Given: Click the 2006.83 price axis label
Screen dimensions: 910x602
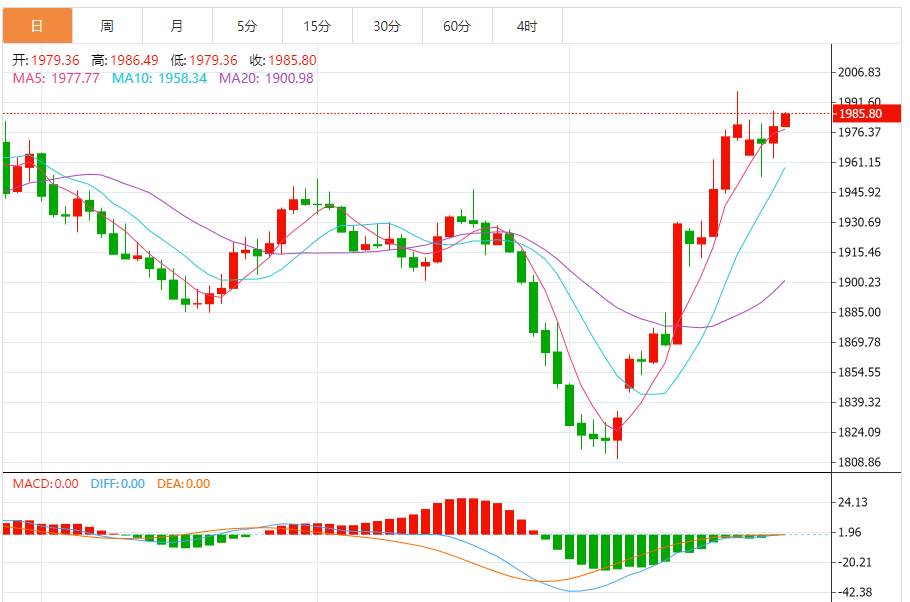Looking at the screenshot, I should point(860,72).
